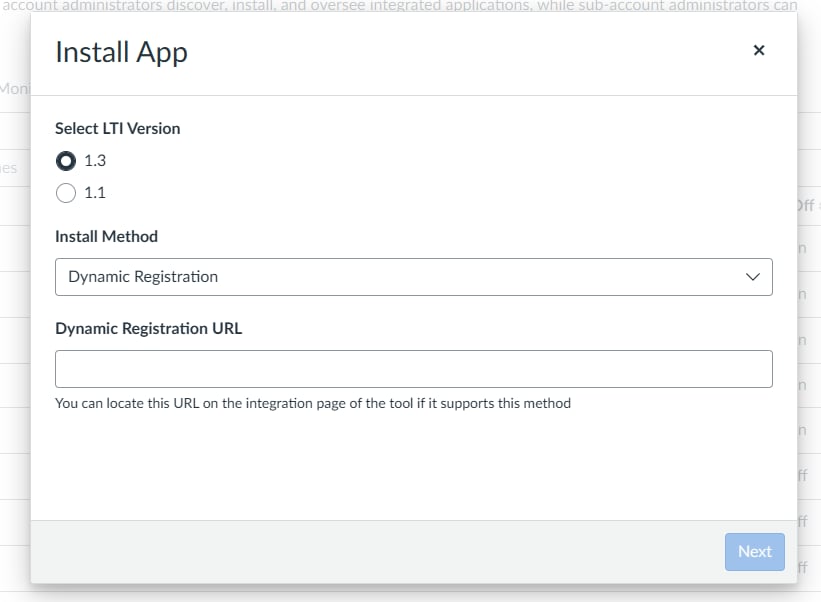Click the Dynamic Registration URL field
This screenshot has height=602, width=821.
tap(414, 369)
